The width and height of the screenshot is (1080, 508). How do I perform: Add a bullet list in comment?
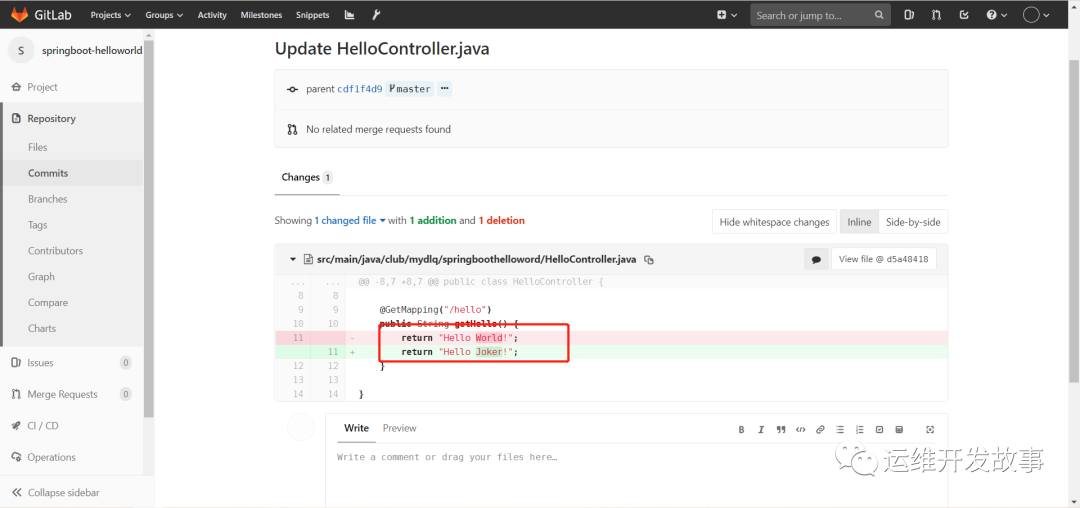[x=840, y=430]
